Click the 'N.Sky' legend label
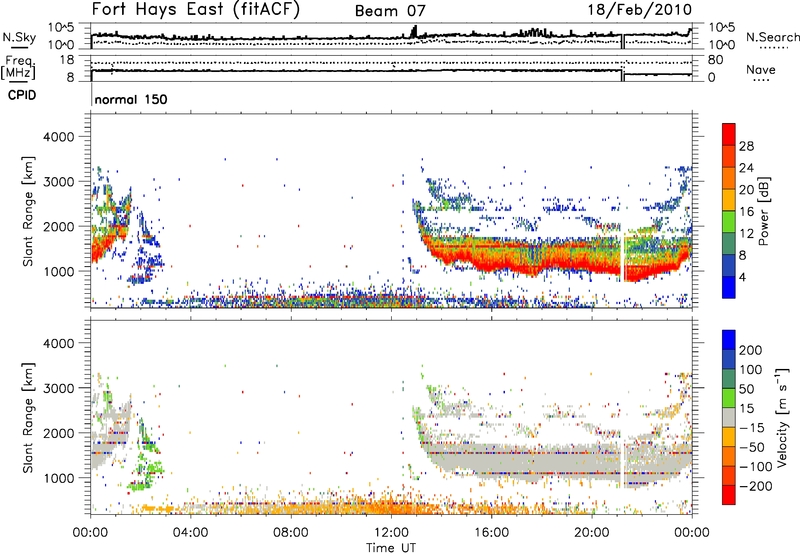Image resolution: width=800 pixels, height=554 pixels. coord(19,37)
